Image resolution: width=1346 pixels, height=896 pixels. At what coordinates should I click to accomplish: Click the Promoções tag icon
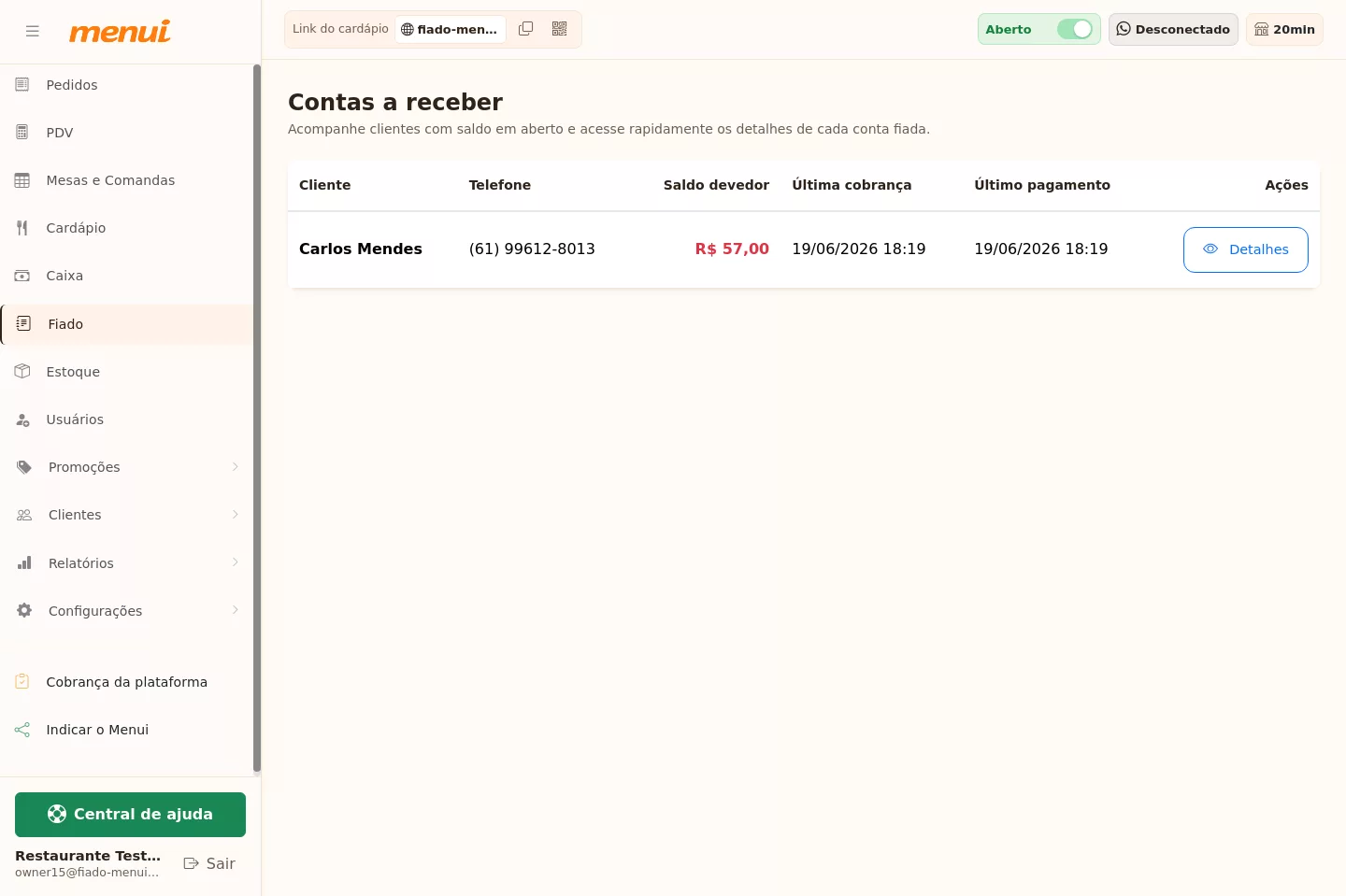(x=24, y=466)
